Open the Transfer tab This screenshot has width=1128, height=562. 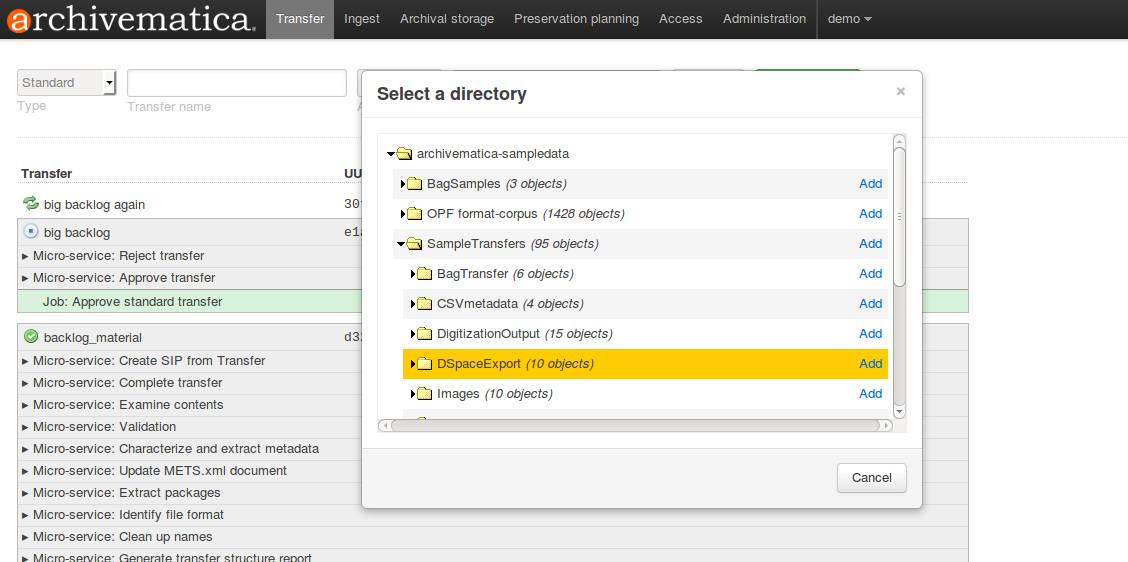pos(300,19)
